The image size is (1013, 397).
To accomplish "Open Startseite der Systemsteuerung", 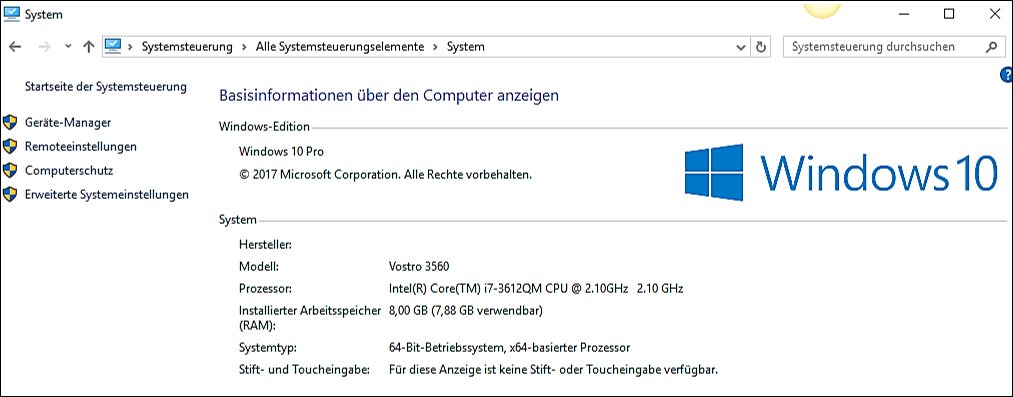I will [105, 86].
